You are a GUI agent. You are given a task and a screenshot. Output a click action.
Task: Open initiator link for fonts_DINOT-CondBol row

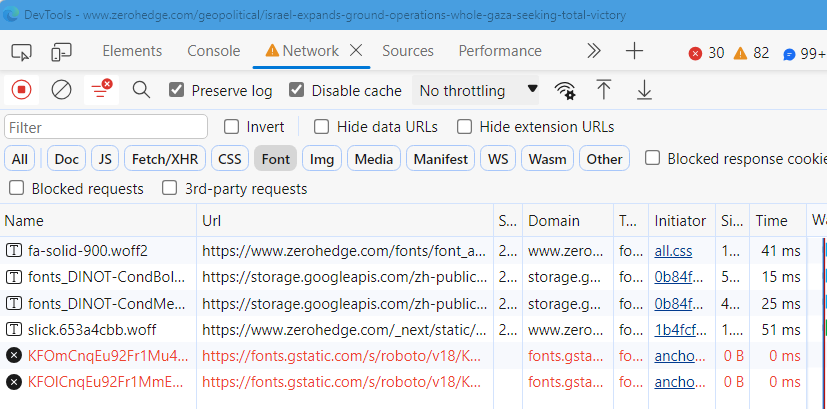pyautogui.click(x=680, y=277)
